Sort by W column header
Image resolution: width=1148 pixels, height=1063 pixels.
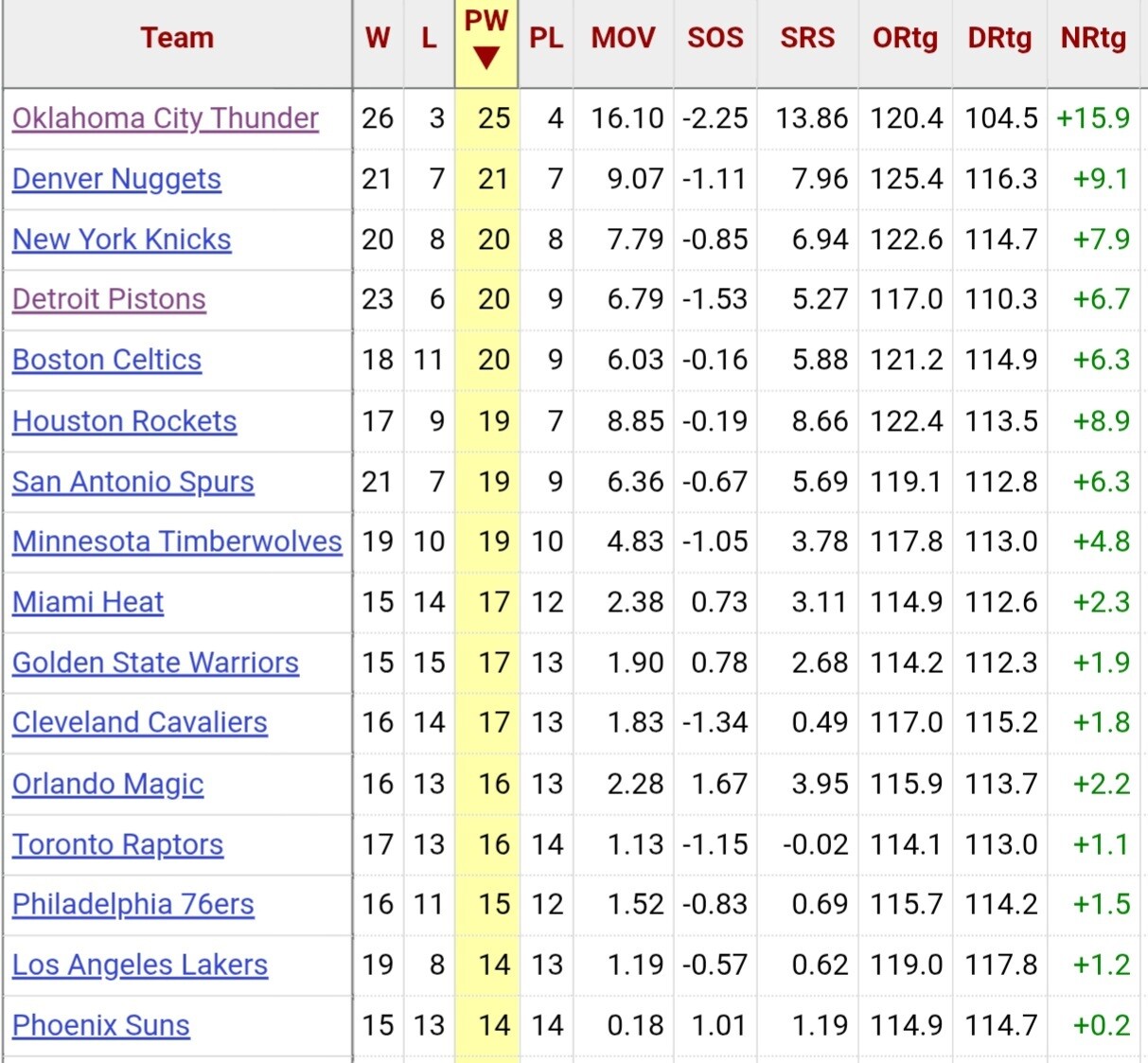[378, 38]
